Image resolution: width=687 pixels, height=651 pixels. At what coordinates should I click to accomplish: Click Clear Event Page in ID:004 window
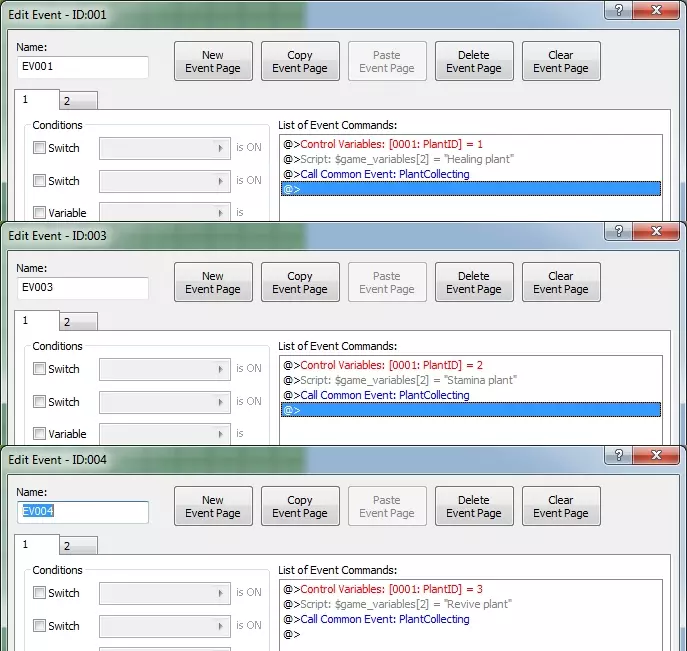[x=561, y=506]
